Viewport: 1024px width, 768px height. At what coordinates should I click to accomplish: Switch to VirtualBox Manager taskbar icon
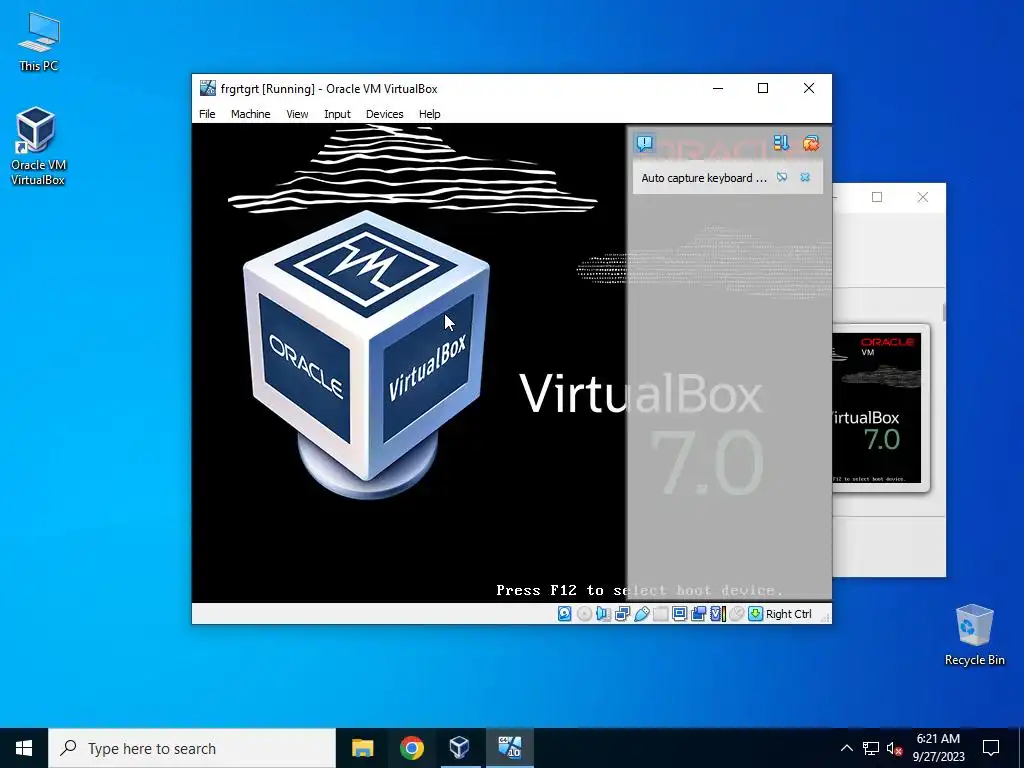click(x=460, y=748)
